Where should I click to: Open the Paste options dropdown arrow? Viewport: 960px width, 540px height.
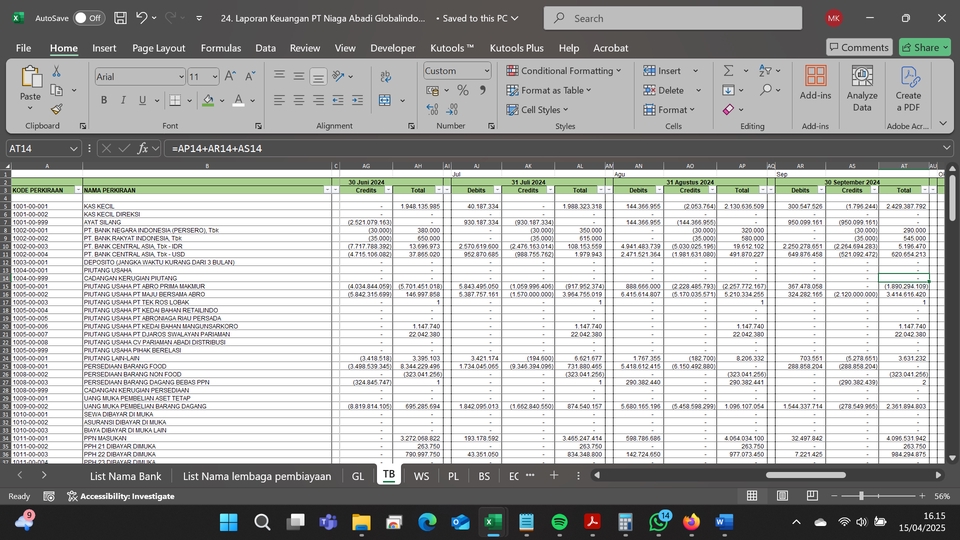pos(30,108)
